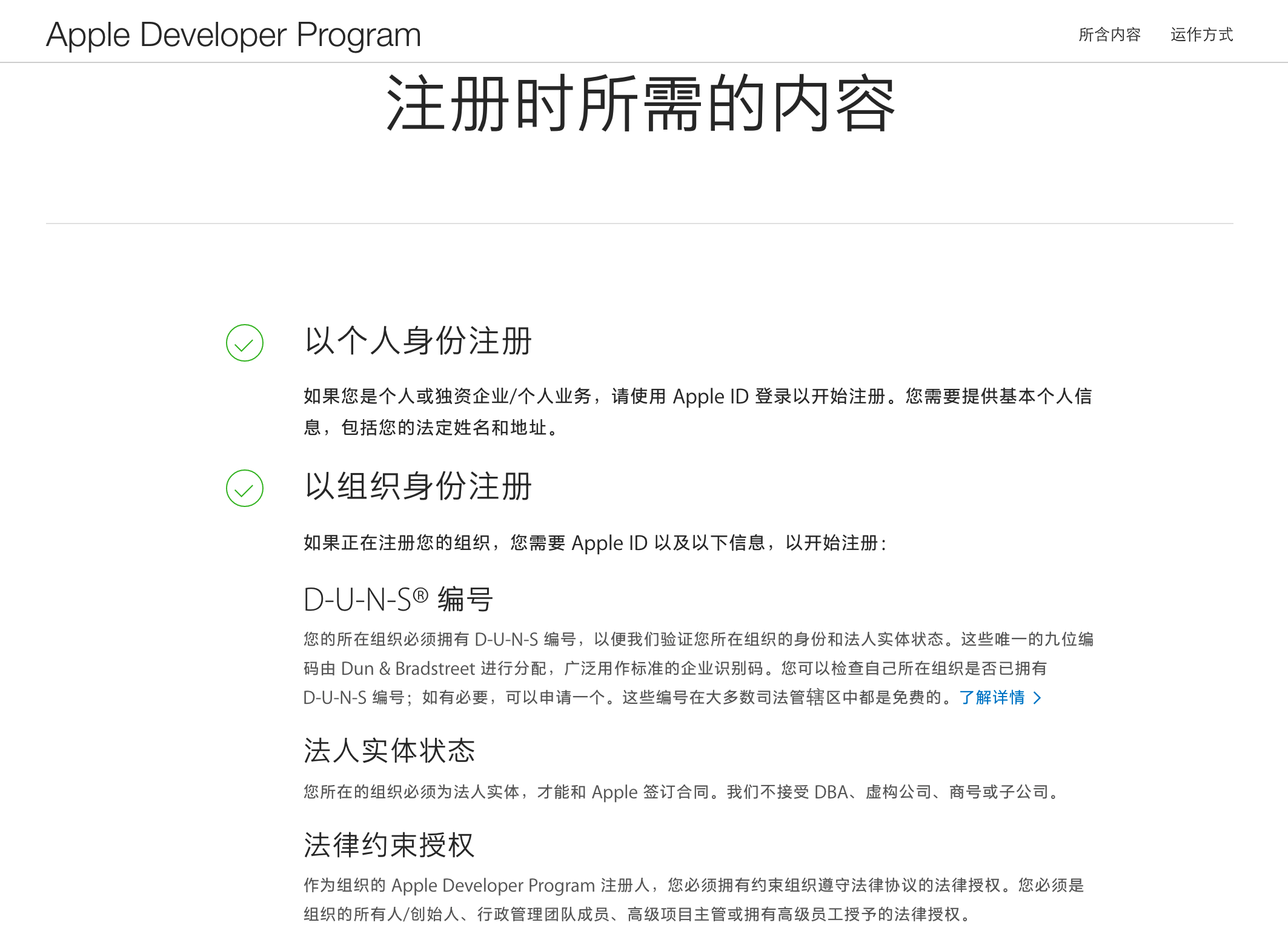The height and width of the screenshot is (951, 1288).
Task: Click the 法人实体状态 subheading
Action: click(389, 751)
